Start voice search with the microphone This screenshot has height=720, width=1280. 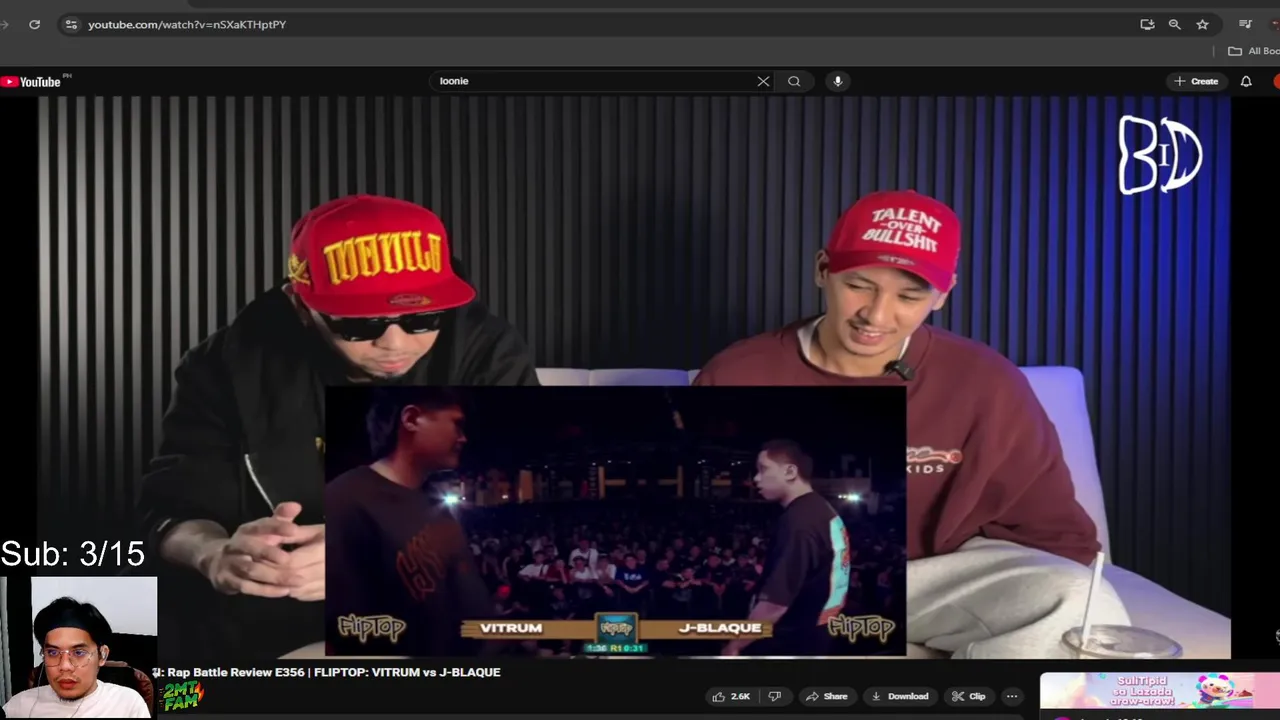[x=838, y=81]
